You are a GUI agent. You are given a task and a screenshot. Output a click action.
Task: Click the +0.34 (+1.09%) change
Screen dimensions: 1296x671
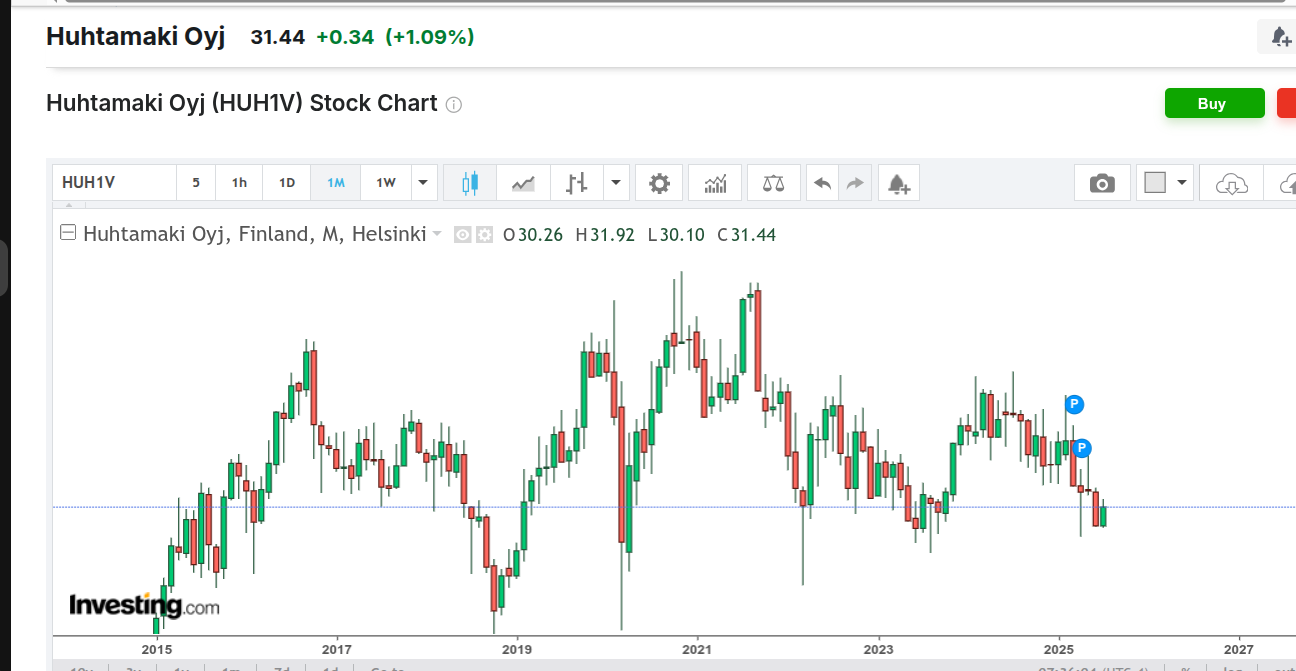(x=396, y=37)
